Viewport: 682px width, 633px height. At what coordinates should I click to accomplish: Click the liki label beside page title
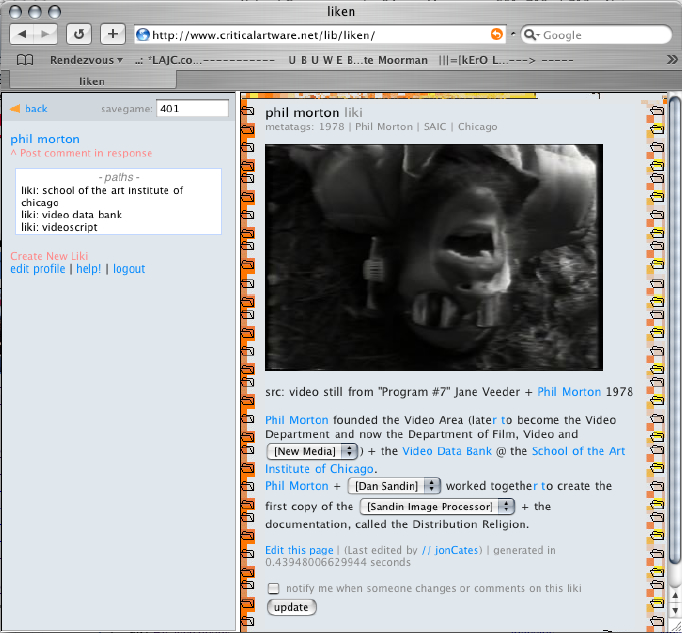coord(353,113)
